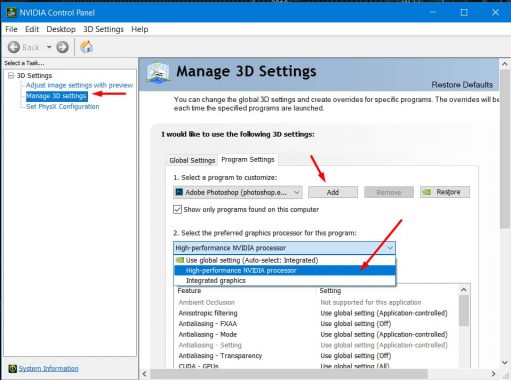Toggle Show only programs found on this computer
This screenshot has width=511, height=380.
tap(177, 210)
